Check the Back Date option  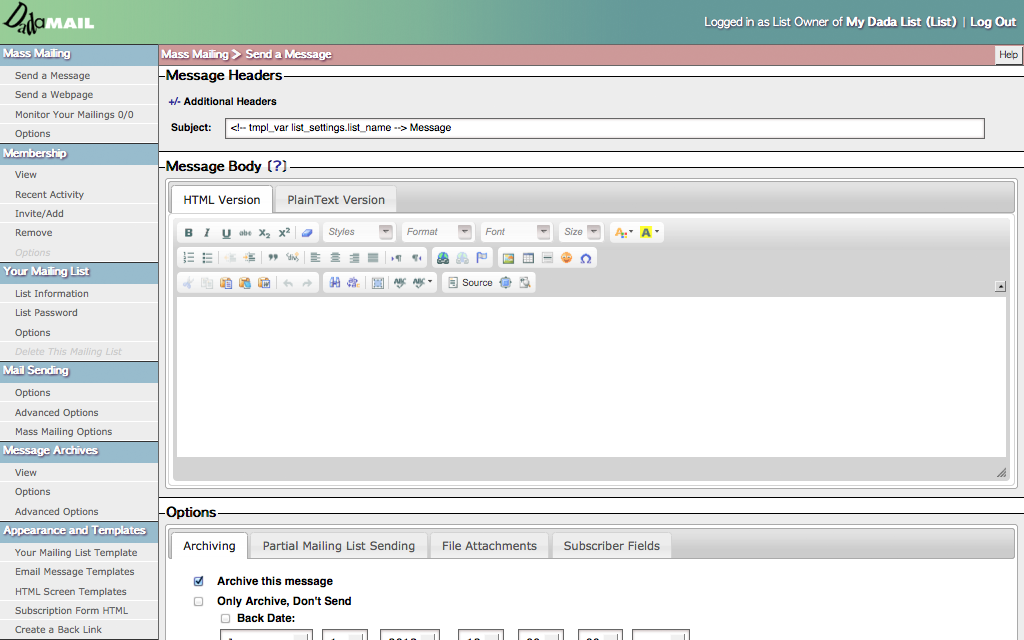pyautogui.click(x=225, y=619)
